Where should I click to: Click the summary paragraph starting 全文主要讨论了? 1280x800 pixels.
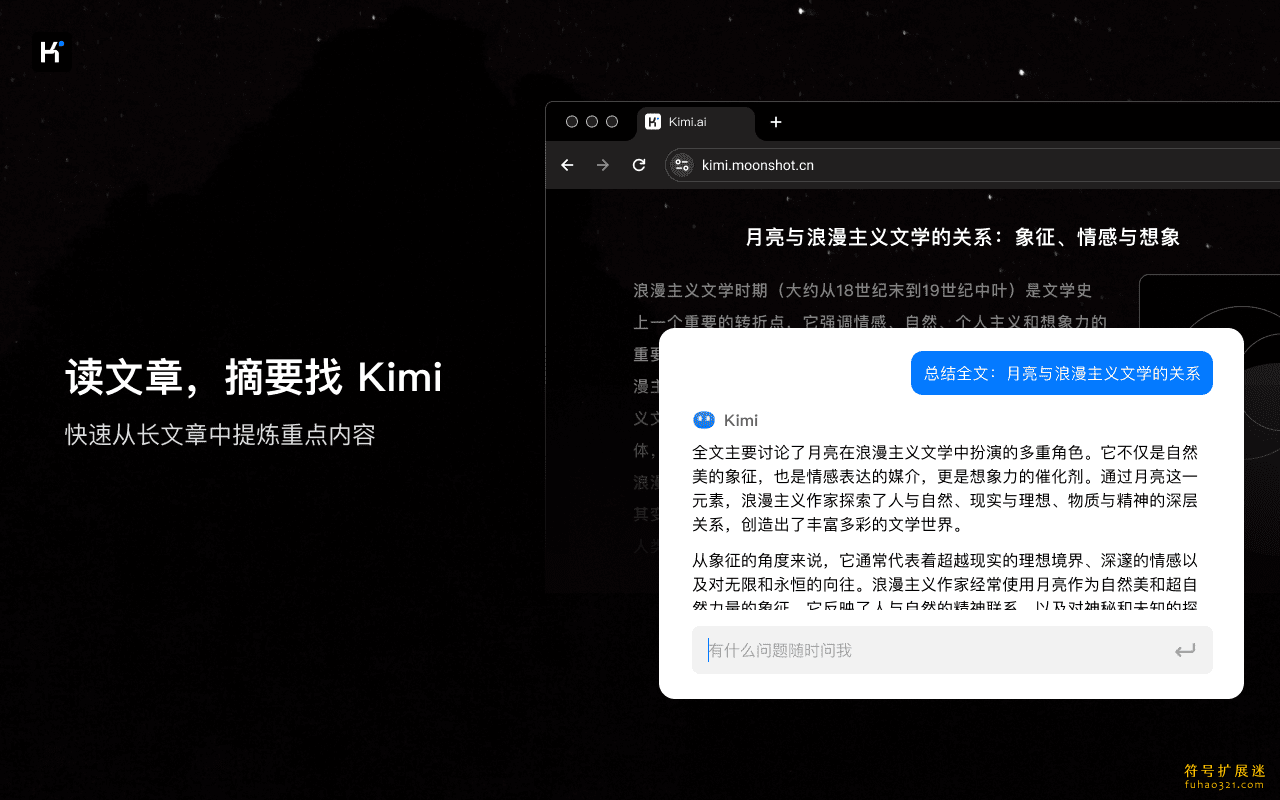945,488
